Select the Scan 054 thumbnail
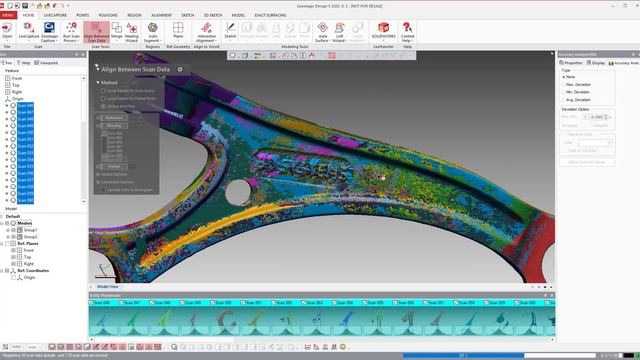The image size is (640, 360). pyautogui.click(x=347, y=318)
